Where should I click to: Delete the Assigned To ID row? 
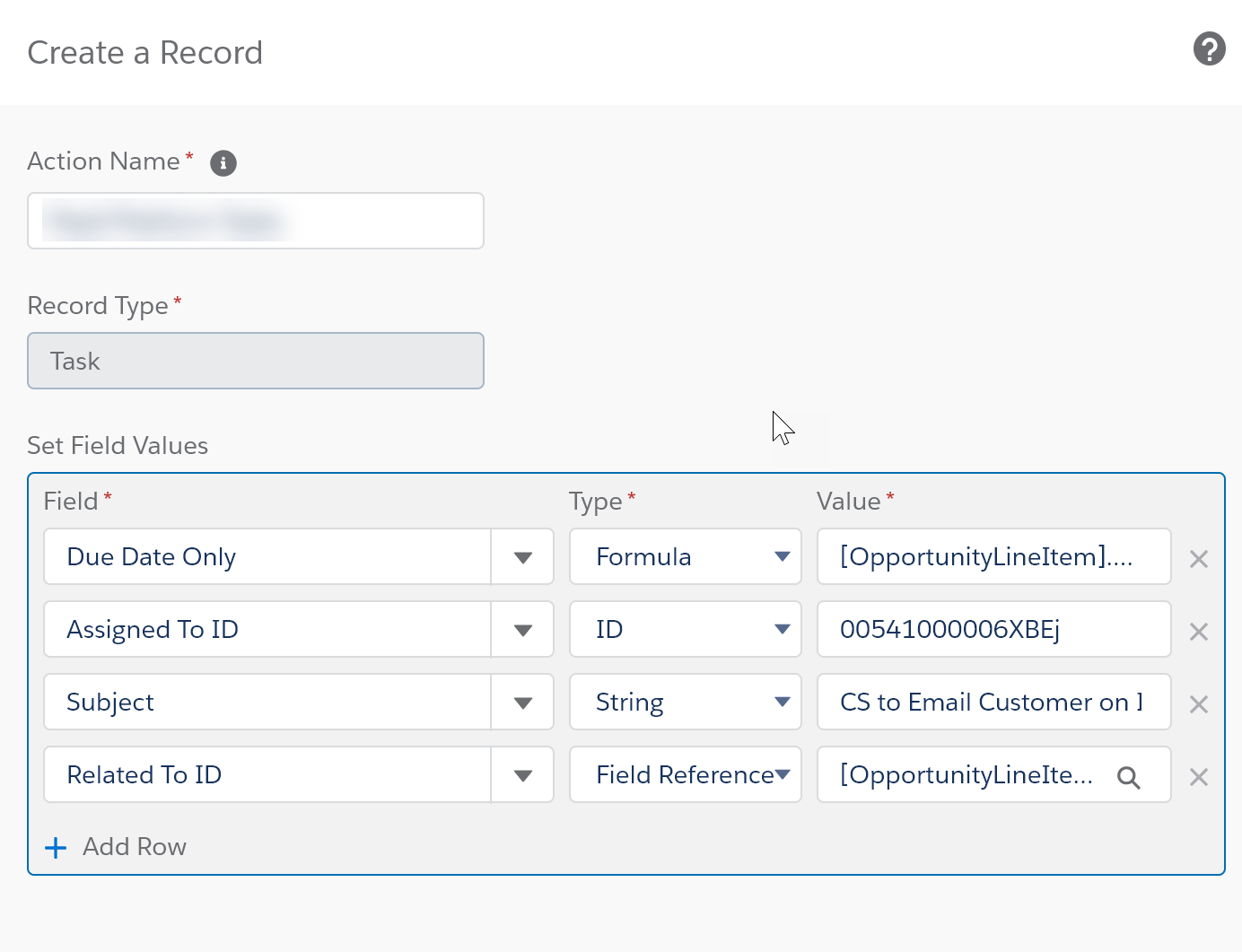click(x=1198, y=632)
